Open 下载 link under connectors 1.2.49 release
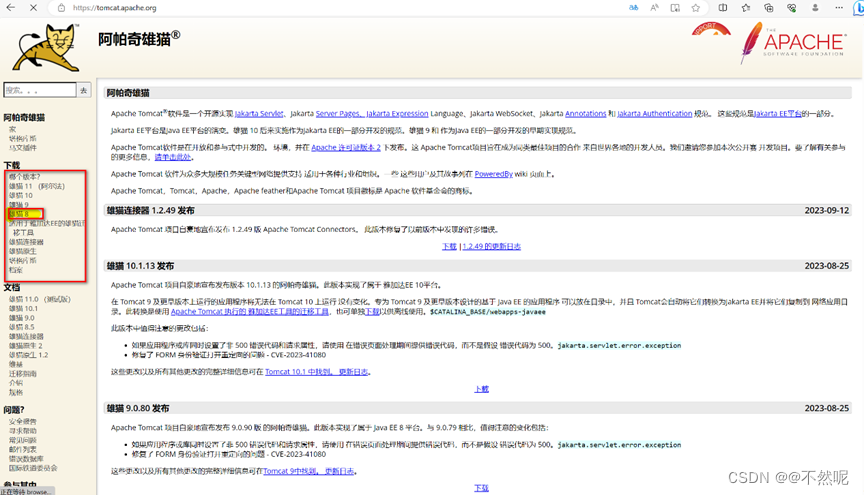The image size is (864, 495). click(x=449, y=246)
